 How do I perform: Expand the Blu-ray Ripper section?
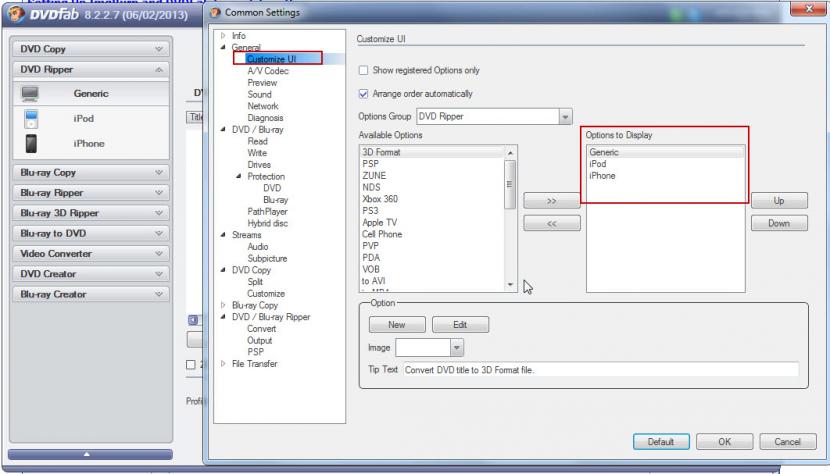click(91, 193)
